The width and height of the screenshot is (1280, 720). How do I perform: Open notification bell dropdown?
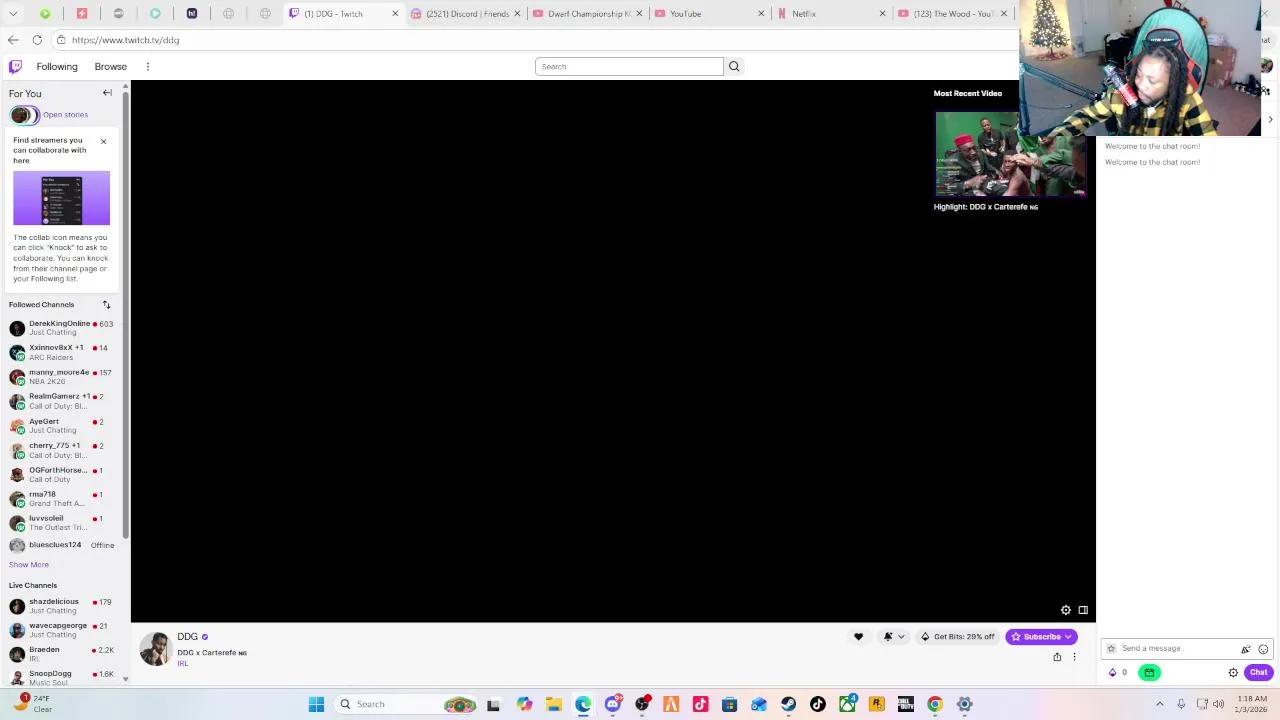(x=893, y=637)
